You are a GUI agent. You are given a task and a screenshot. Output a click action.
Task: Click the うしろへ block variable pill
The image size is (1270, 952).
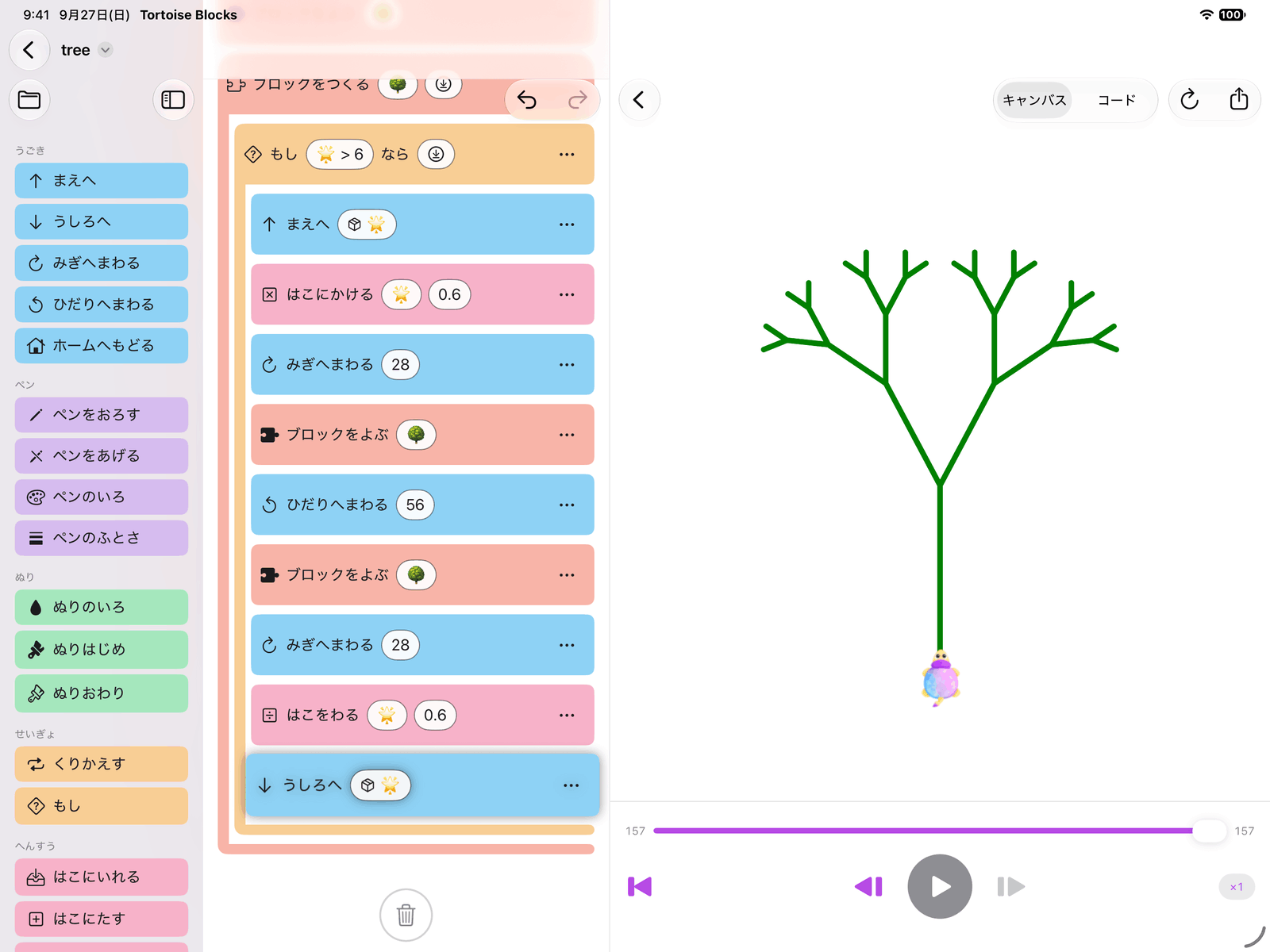point(380,785)
